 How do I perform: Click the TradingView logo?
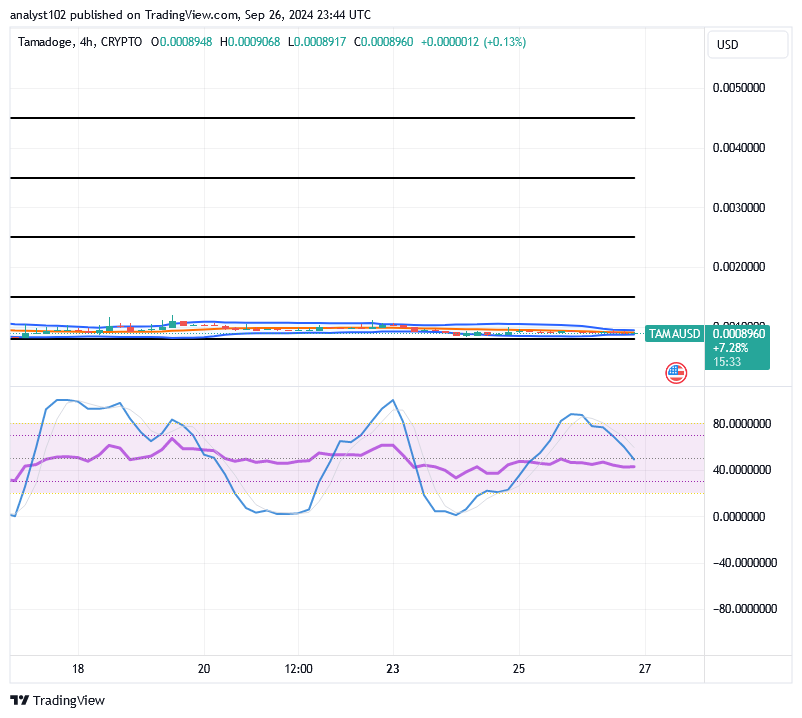click(20, 700)
